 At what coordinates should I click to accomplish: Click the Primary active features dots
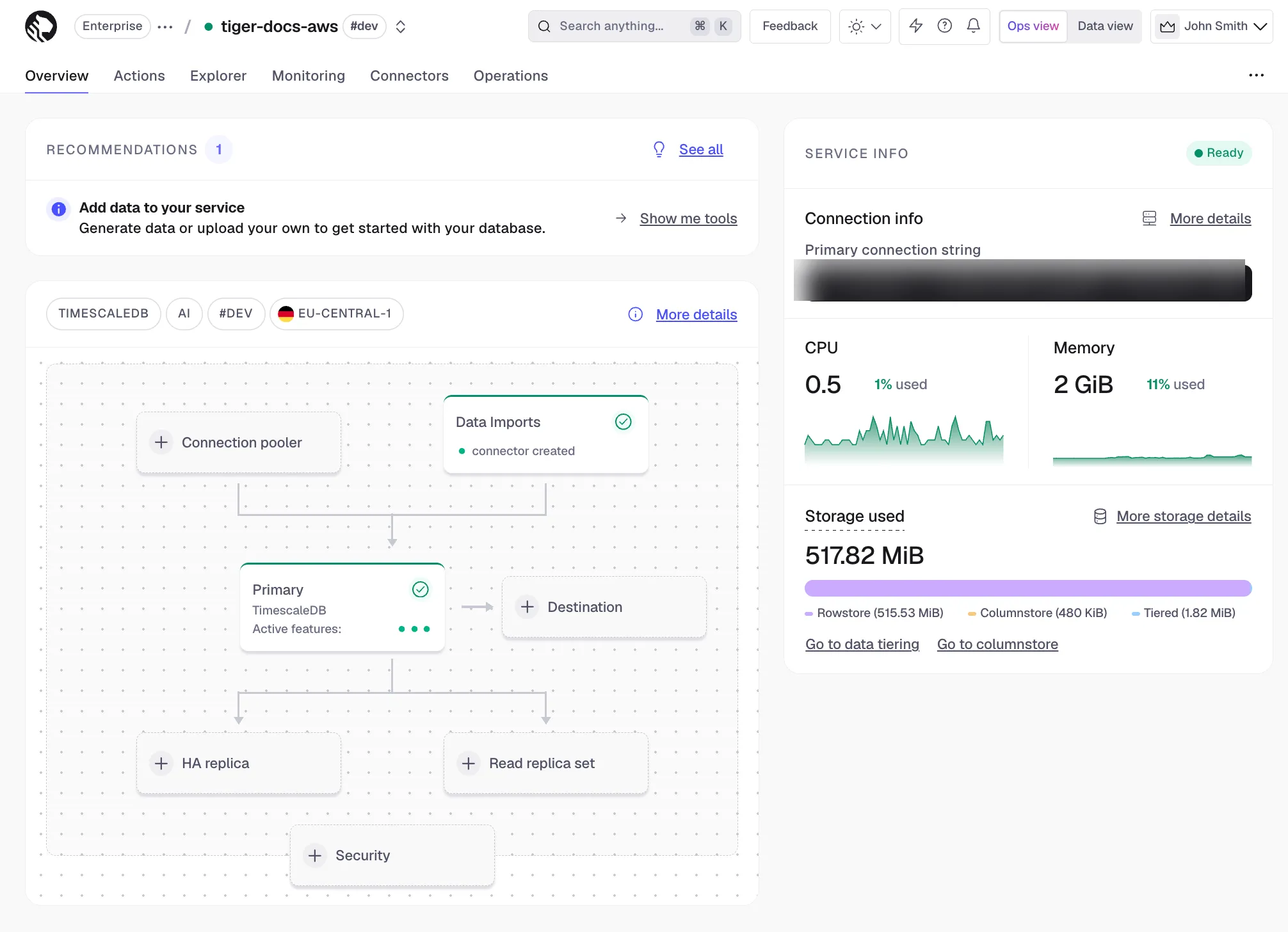414,629
